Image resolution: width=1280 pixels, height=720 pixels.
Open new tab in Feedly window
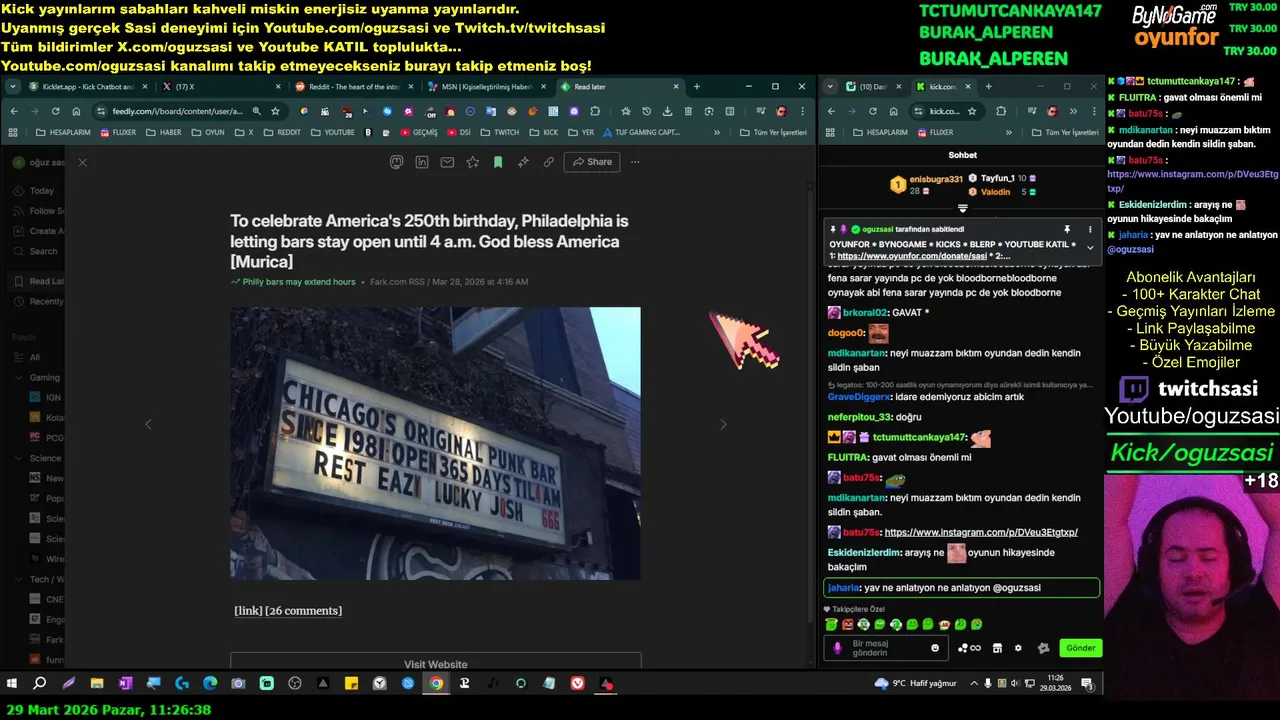tap(697, 87)
